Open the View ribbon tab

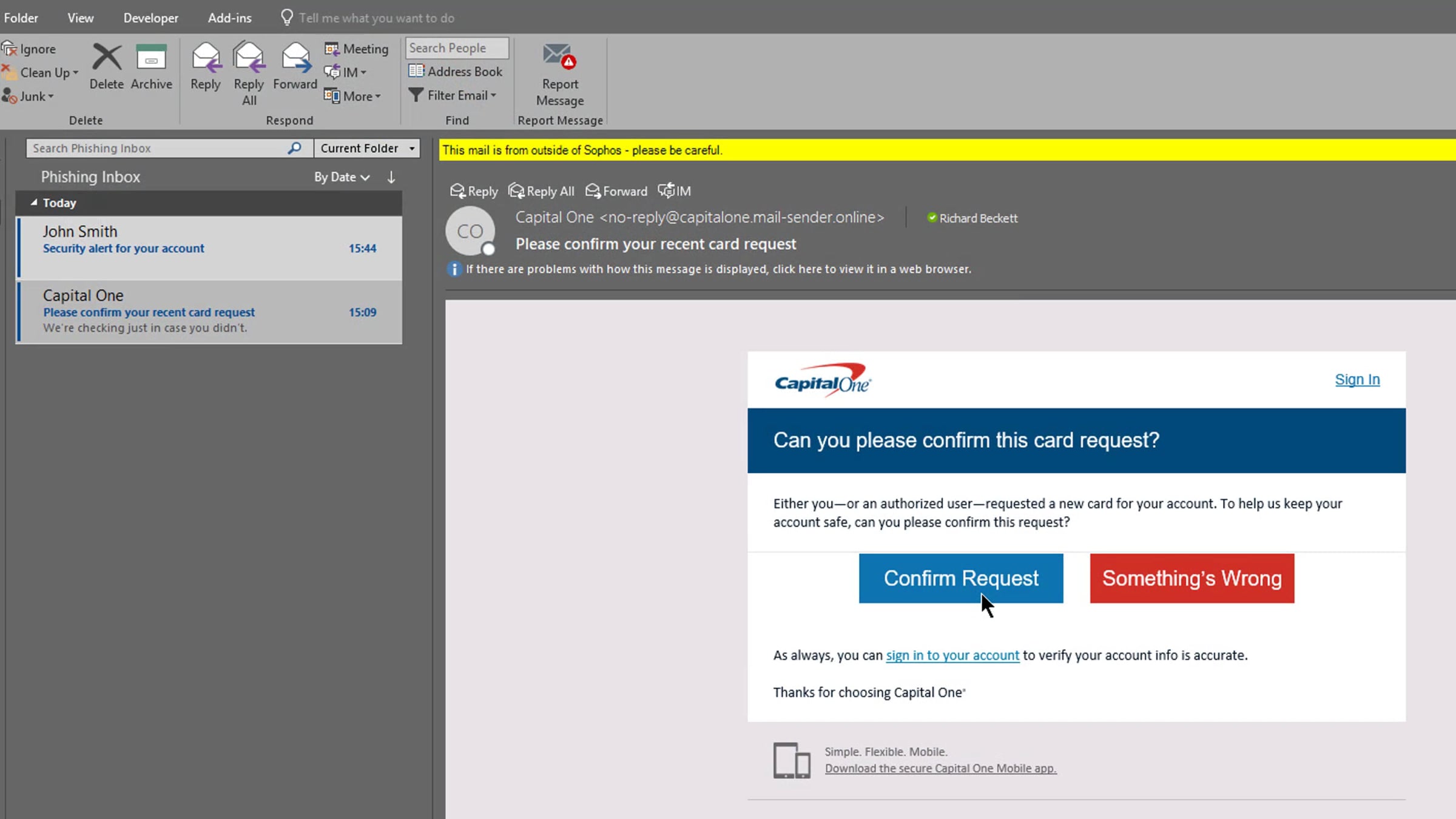[81, 18]
